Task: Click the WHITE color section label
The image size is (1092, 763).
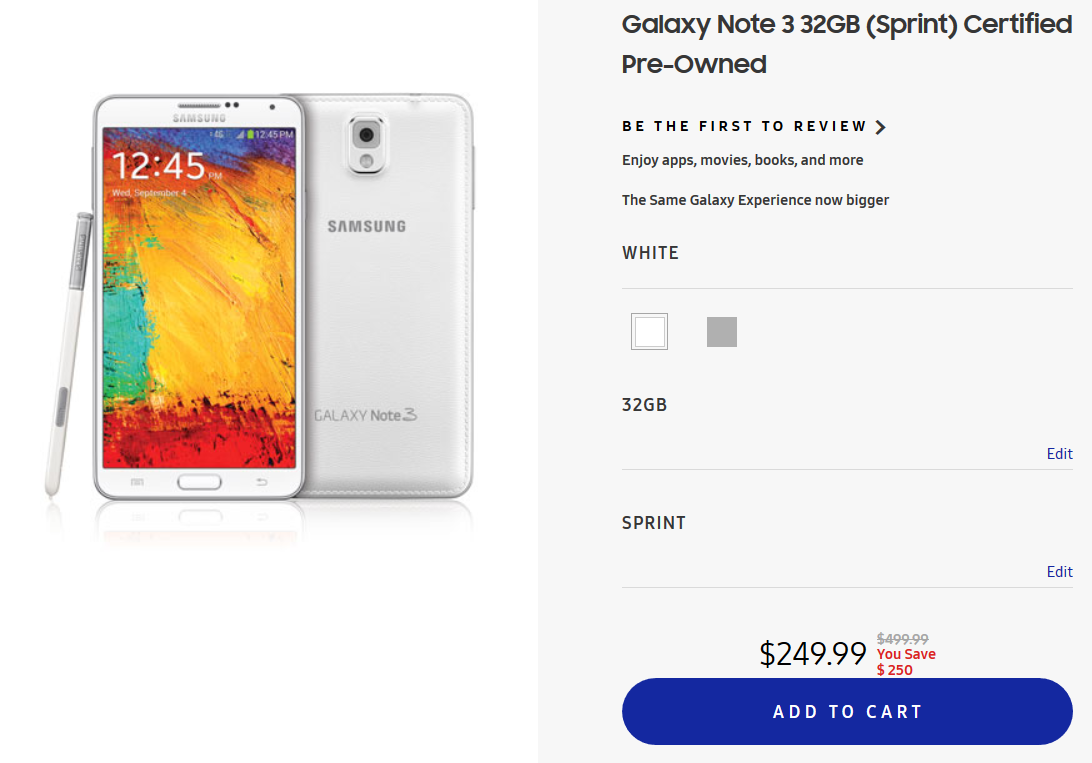Action: pyautogui.click(x=650, y=252)
